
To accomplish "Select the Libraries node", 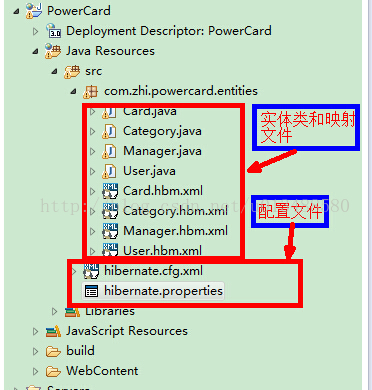I will point(110,311).
